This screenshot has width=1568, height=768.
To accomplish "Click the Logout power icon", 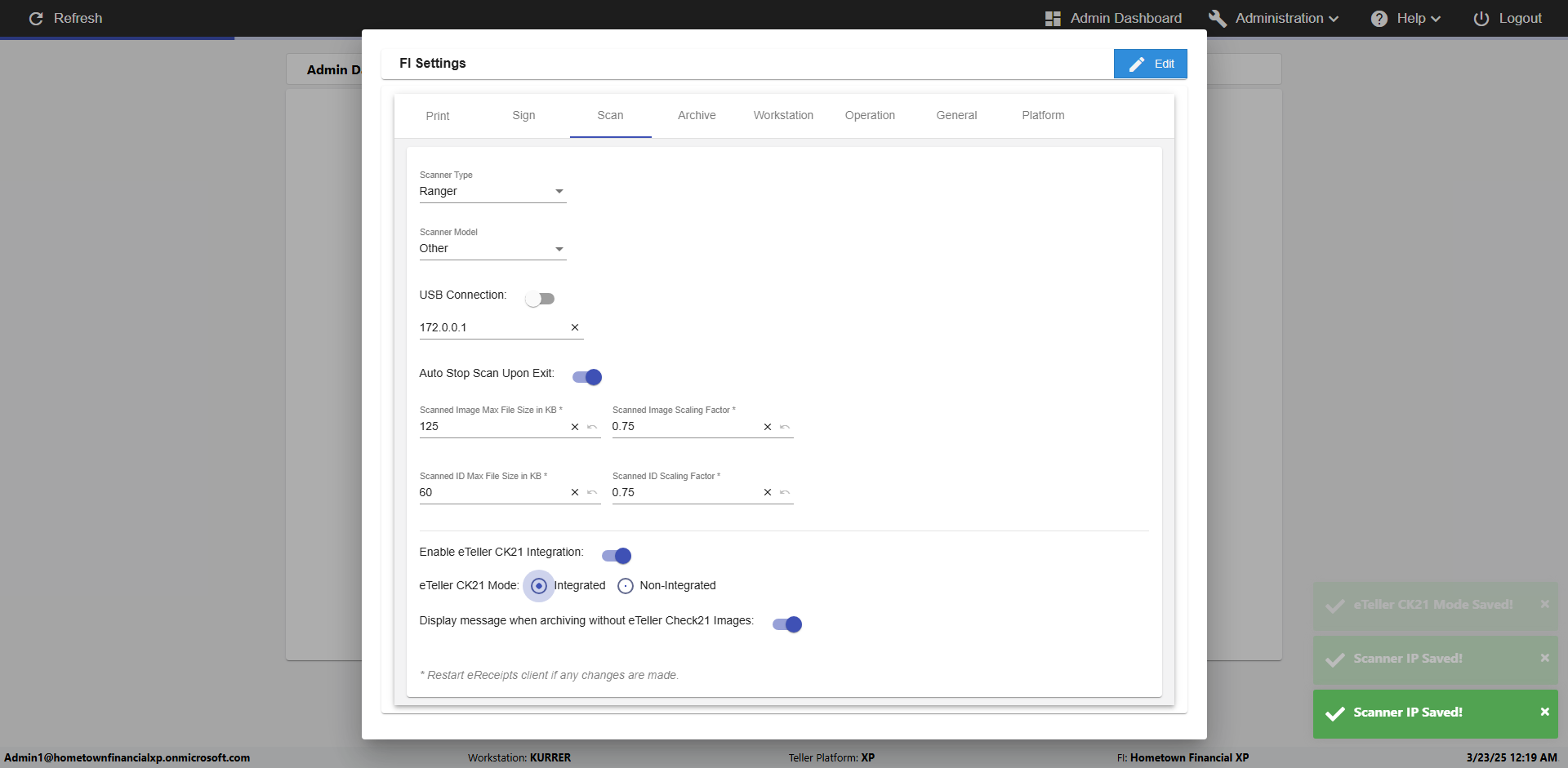I will tap(1481, 18).
